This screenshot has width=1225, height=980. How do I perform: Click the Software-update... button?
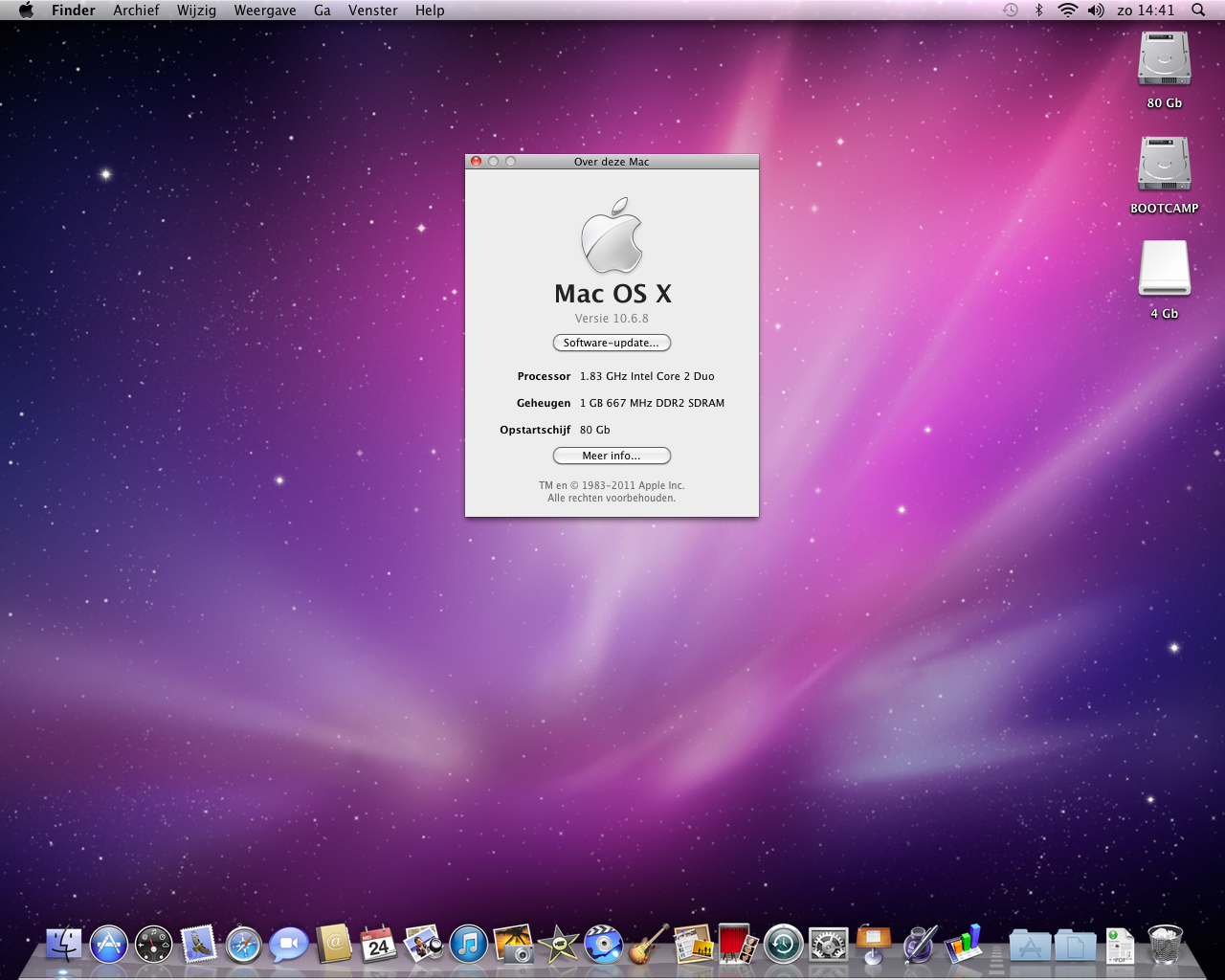pos(612,343)
